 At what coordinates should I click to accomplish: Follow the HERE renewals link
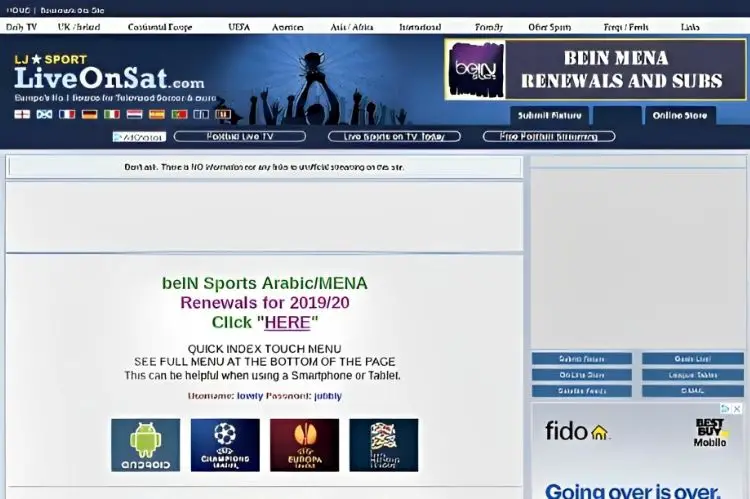pos(287,322)
